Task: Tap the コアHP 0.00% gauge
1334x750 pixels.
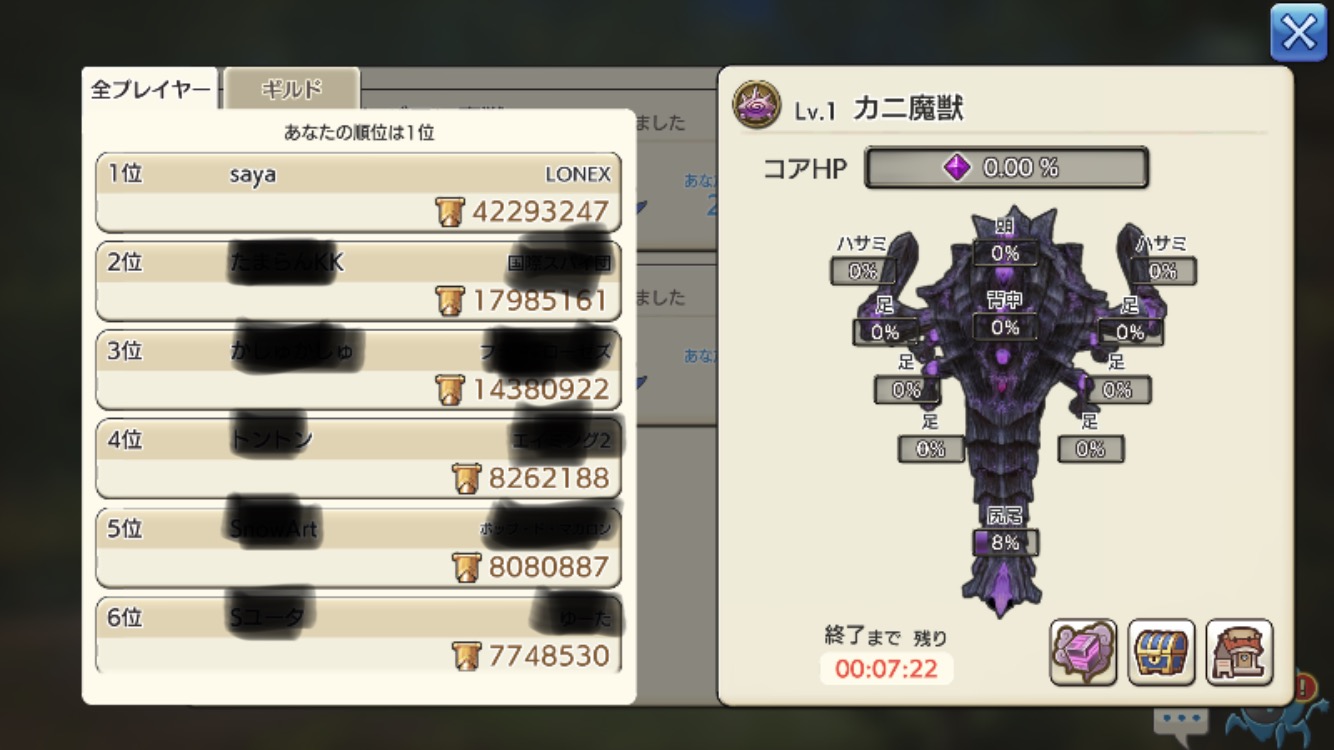Action: point(1006,168)
